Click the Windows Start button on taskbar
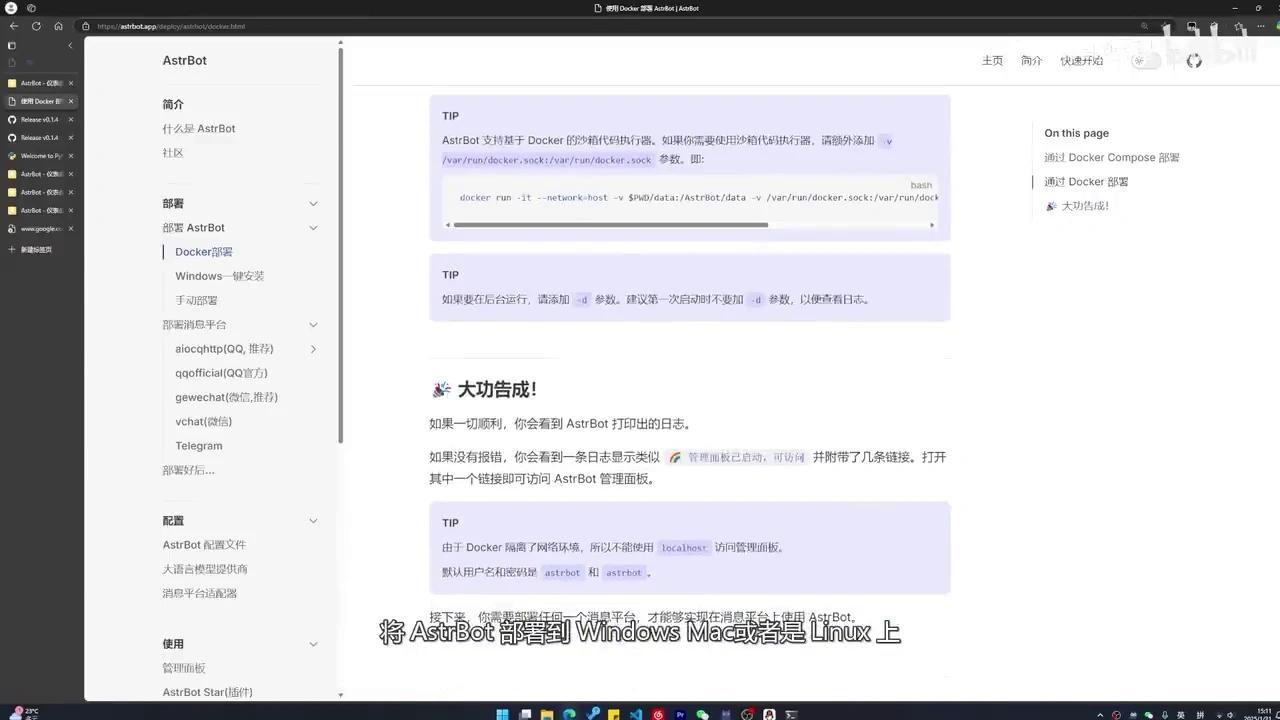Viewport: 1280px width, 720px height. pos(503,714)
